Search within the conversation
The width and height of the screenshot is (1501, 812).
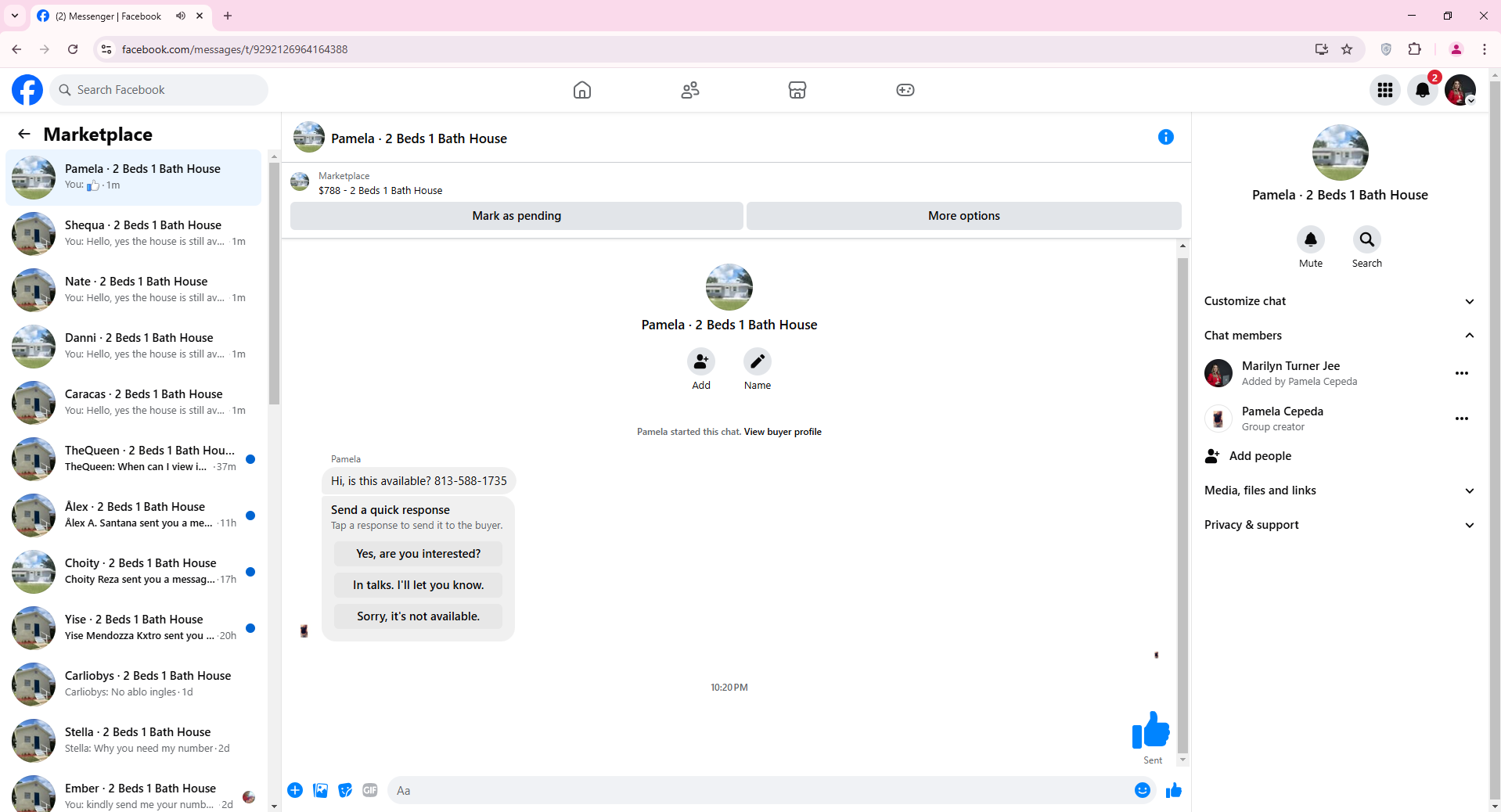[1367, 239]
